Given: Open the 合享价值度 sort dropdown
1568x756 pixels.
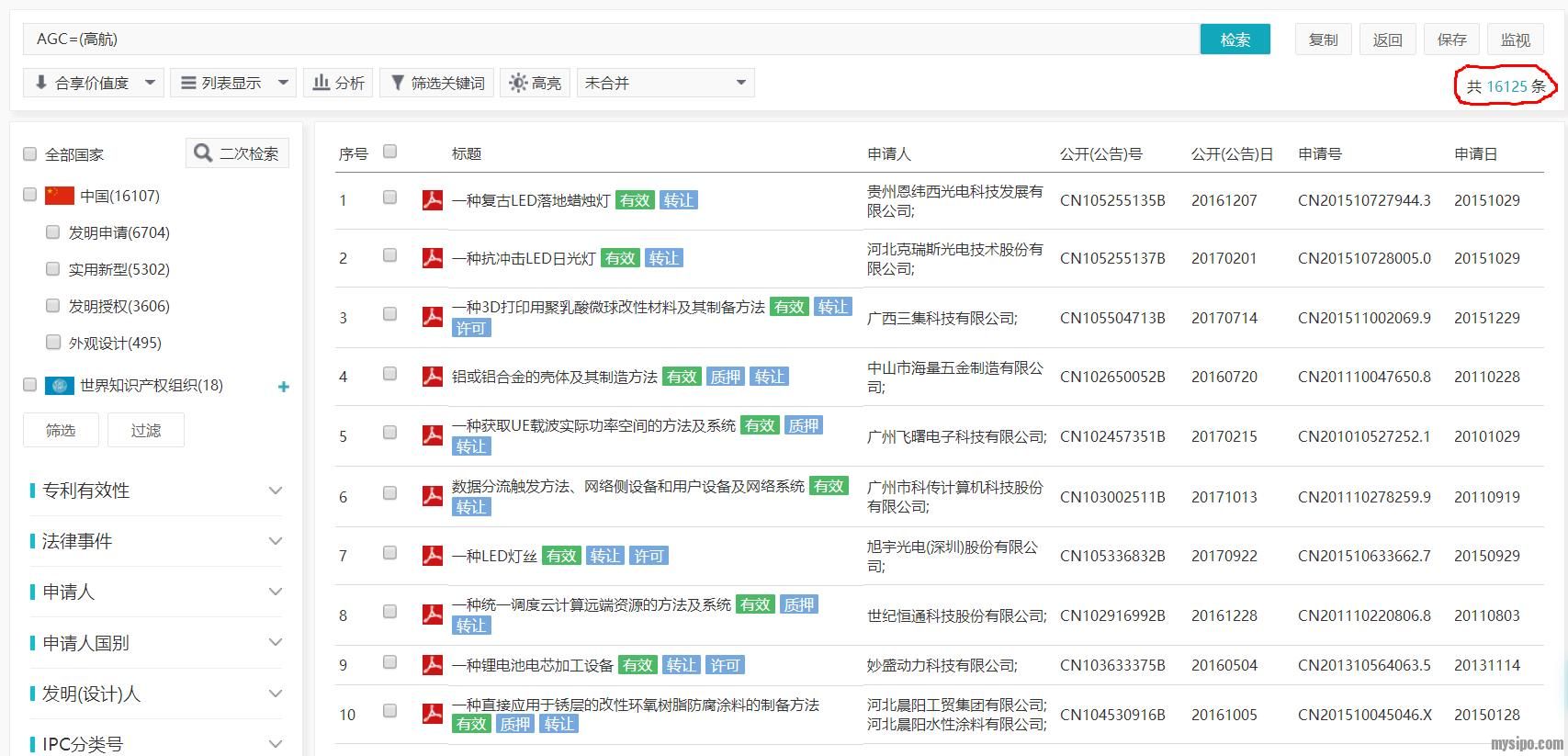Looking at the screenshot, I should coord(93,83).
